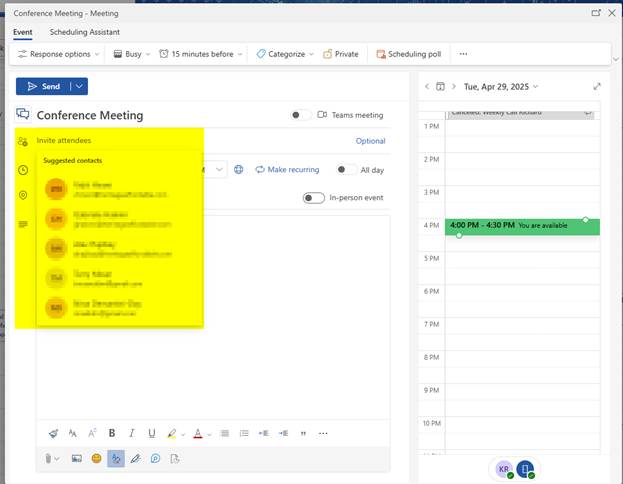Expand the ribbon with the chevron
This screenshot has height=484, width=623.
pos(616,59)
